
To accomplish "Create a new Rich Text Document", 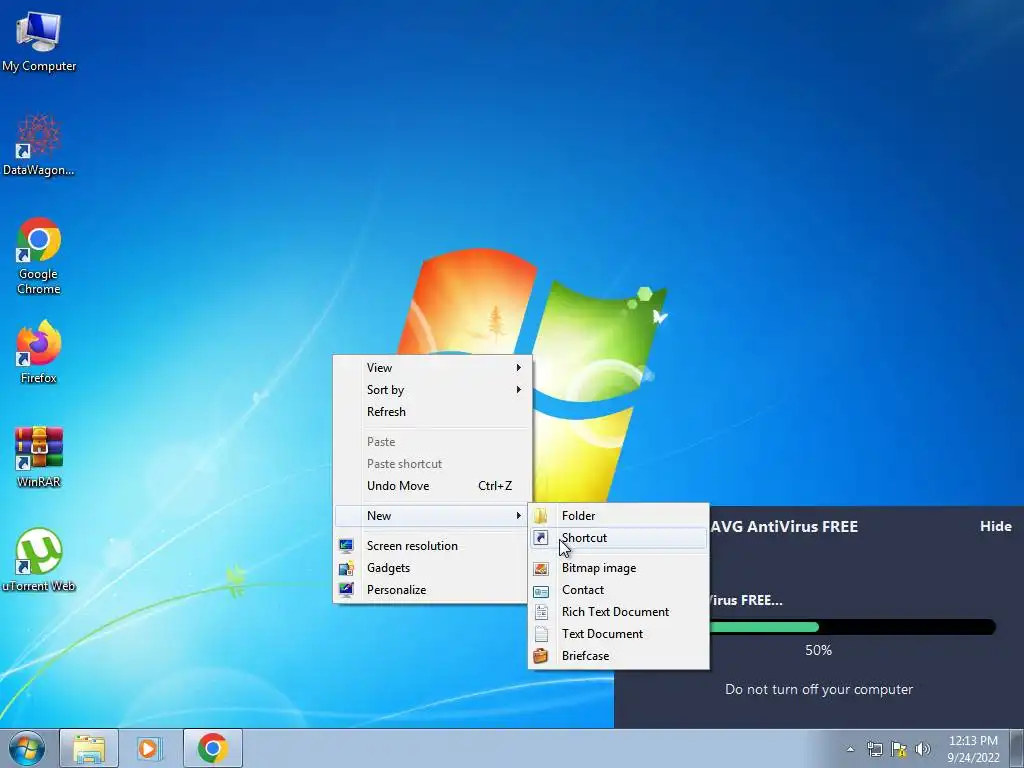I will (x=618, y=612).
